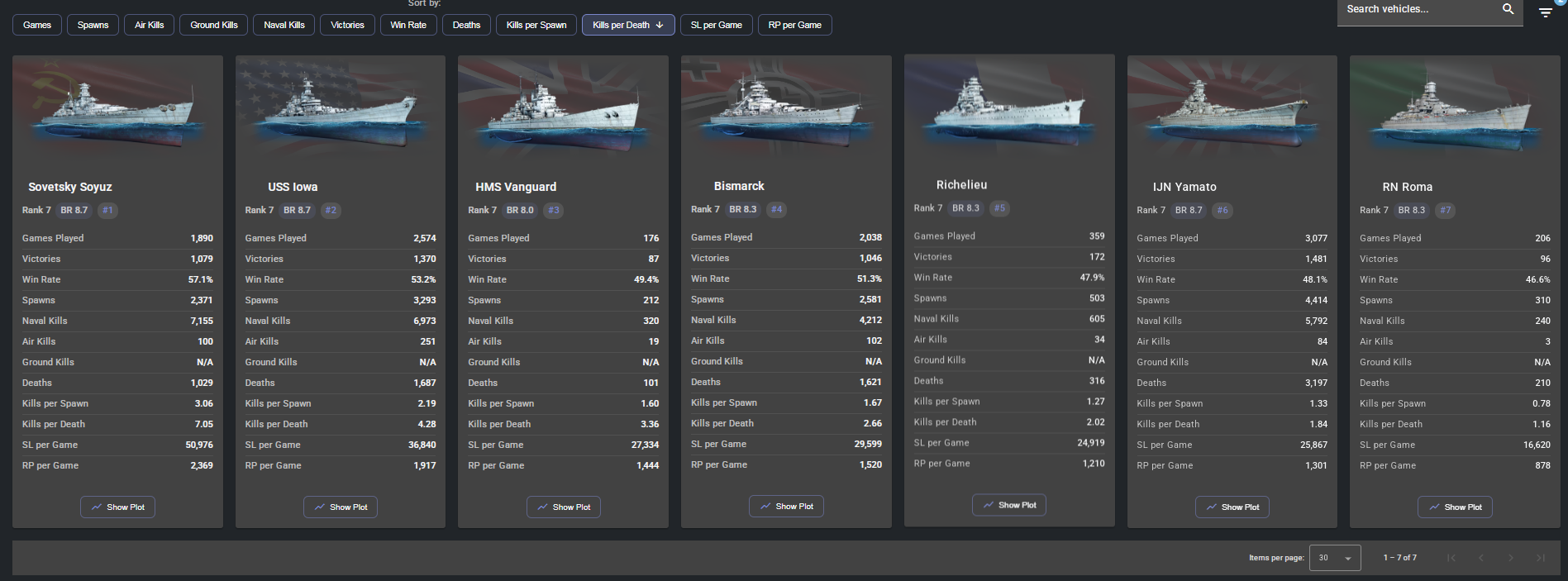Screen dimensions: 1568x581
Task: Click the Bismarck title
Action: [739, 186]
